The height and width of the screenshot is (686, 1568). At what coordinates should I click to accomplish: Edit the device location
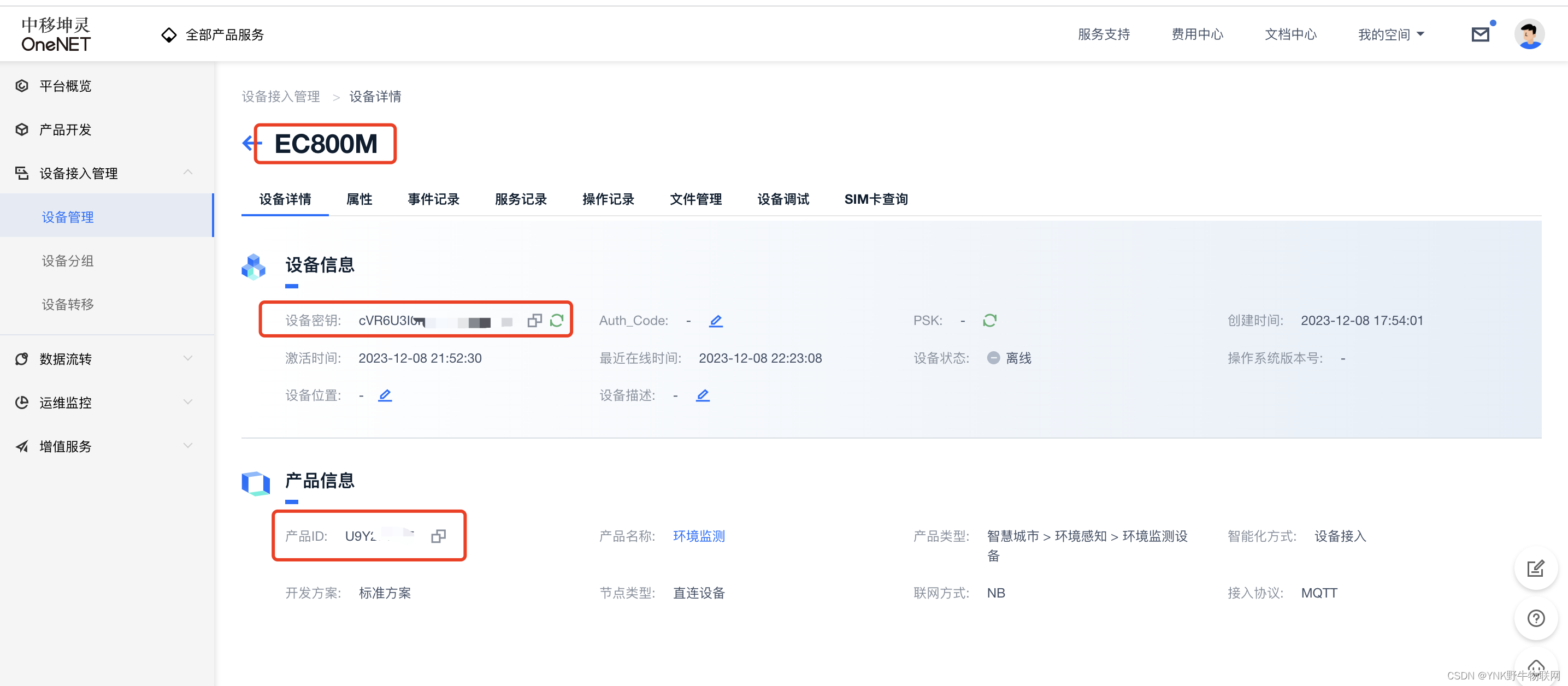(385, 395)
